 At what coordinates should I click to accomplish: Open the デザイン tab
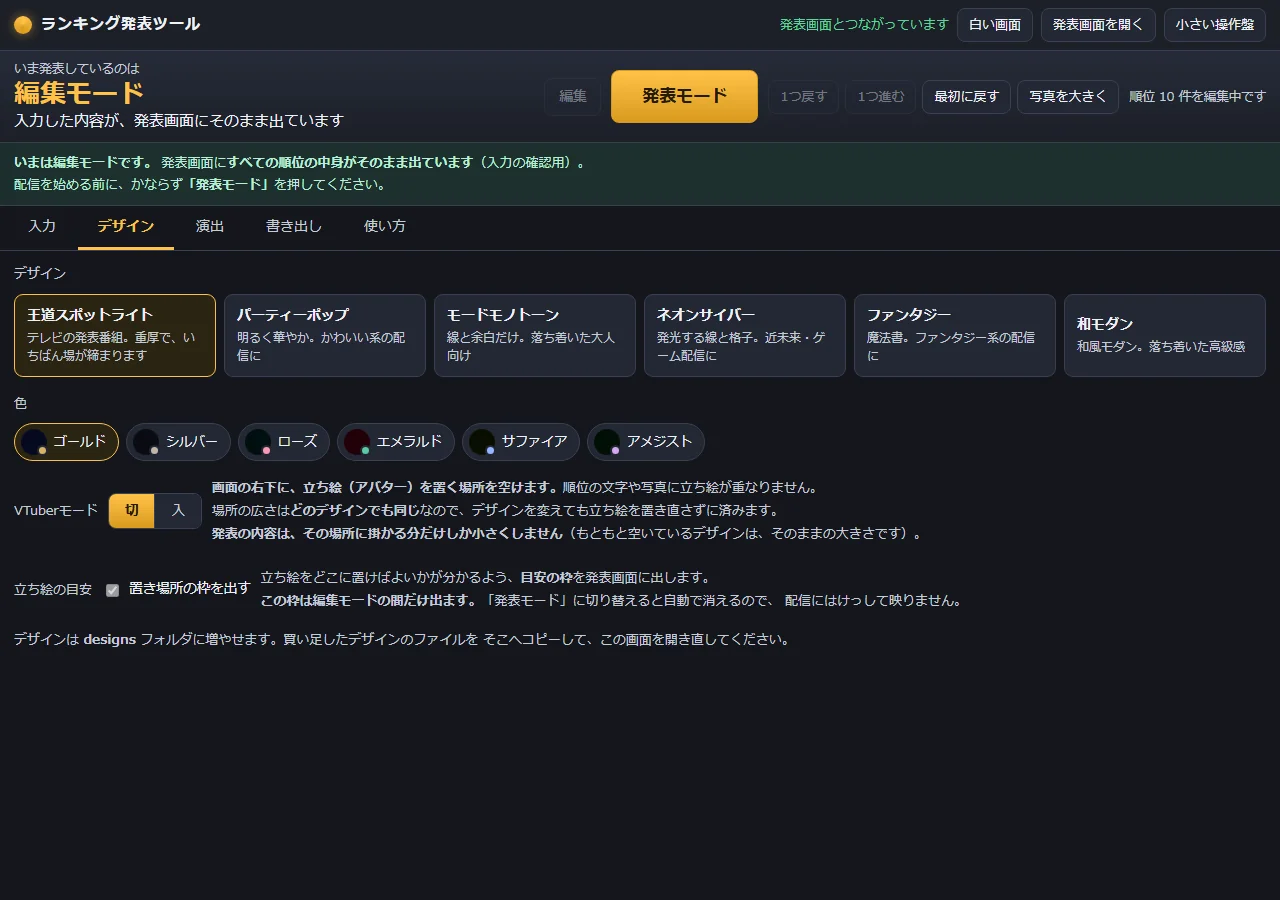click(x=126, y=226)
